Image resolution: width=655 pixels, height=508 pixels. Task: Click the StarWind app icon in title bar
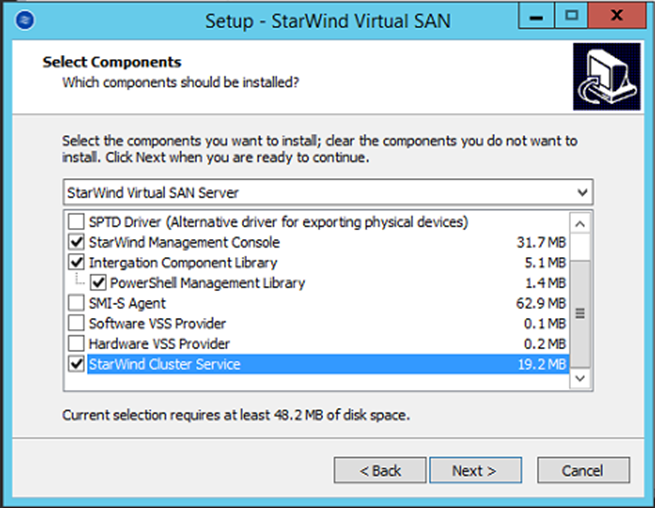[x=25, y=20]
